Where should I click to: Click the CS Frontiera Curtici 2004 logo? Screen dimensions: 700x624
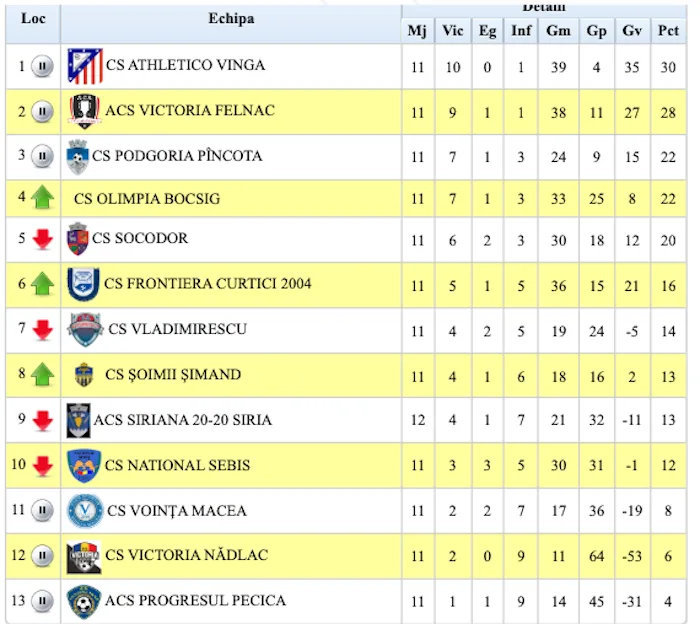(84, 284)
